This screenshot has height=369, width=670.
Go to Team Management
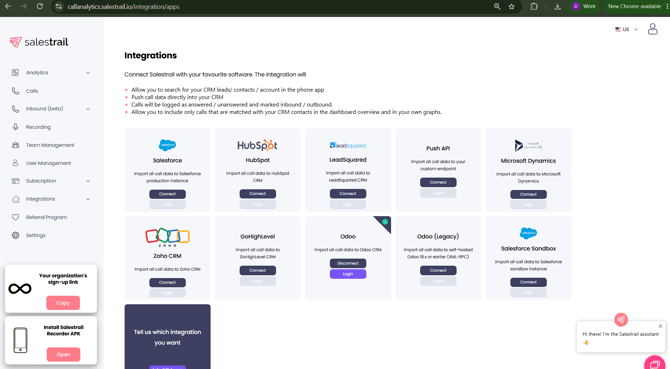pos(51,145)
